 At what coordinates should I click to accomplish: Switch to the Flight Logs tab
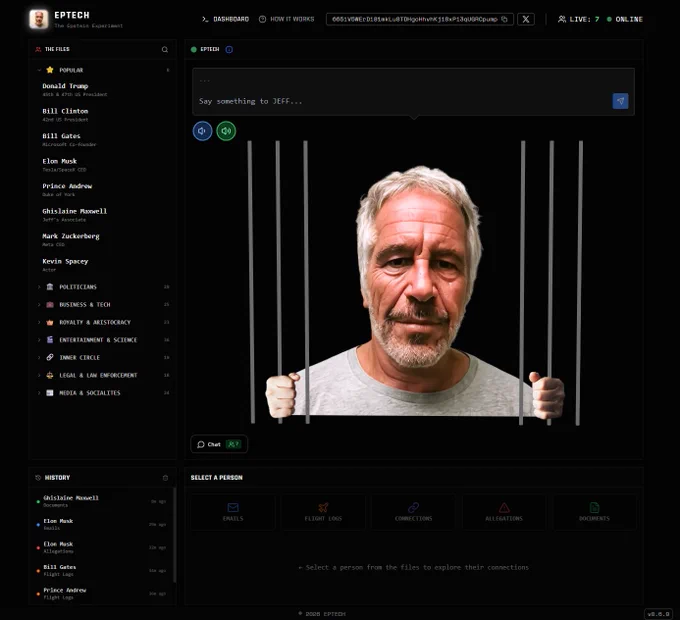323,512
